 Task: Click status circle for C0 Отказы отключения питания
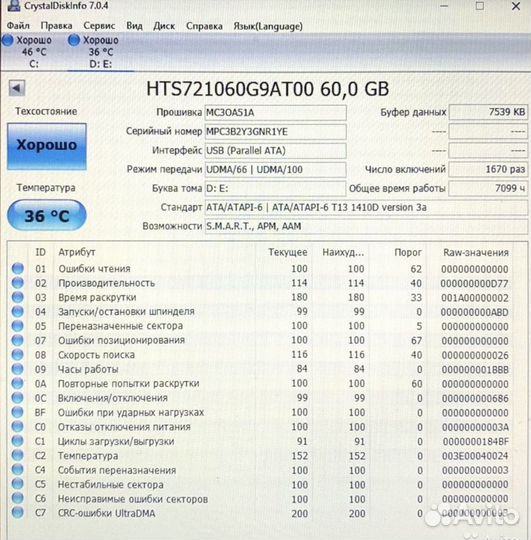[x=18, y=427]
